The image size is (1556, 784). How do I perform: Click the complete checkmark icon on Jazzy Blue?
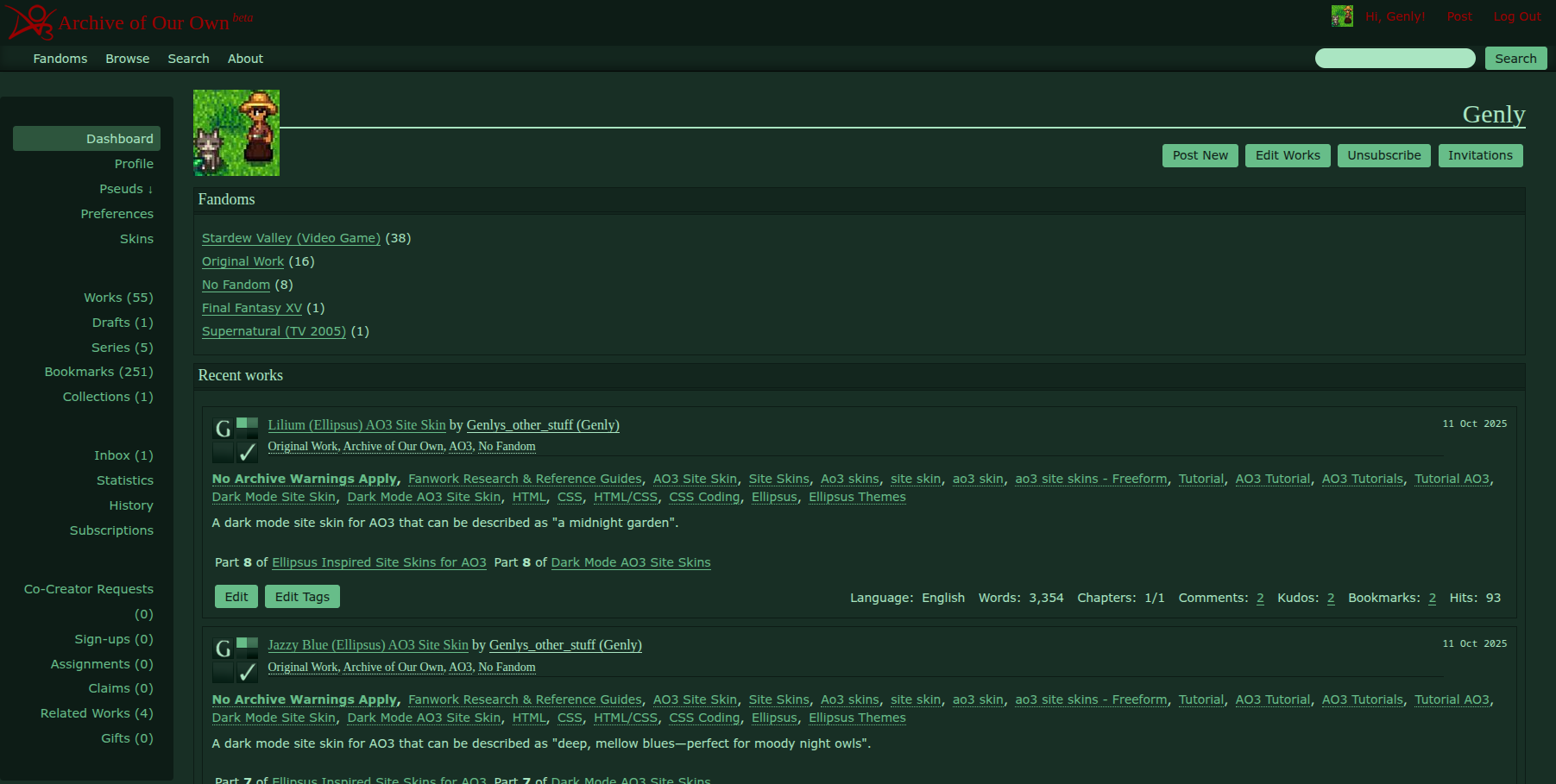pyautogui.click(x=248, y=672)
